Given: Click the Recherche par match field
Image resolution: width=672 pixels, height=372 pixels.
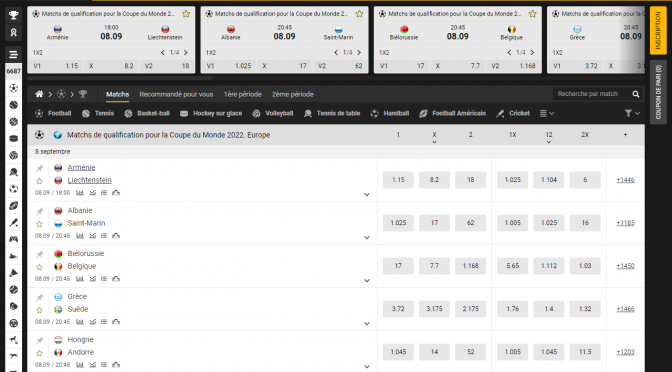Looking at the screenshot, I should click(591, 94).
